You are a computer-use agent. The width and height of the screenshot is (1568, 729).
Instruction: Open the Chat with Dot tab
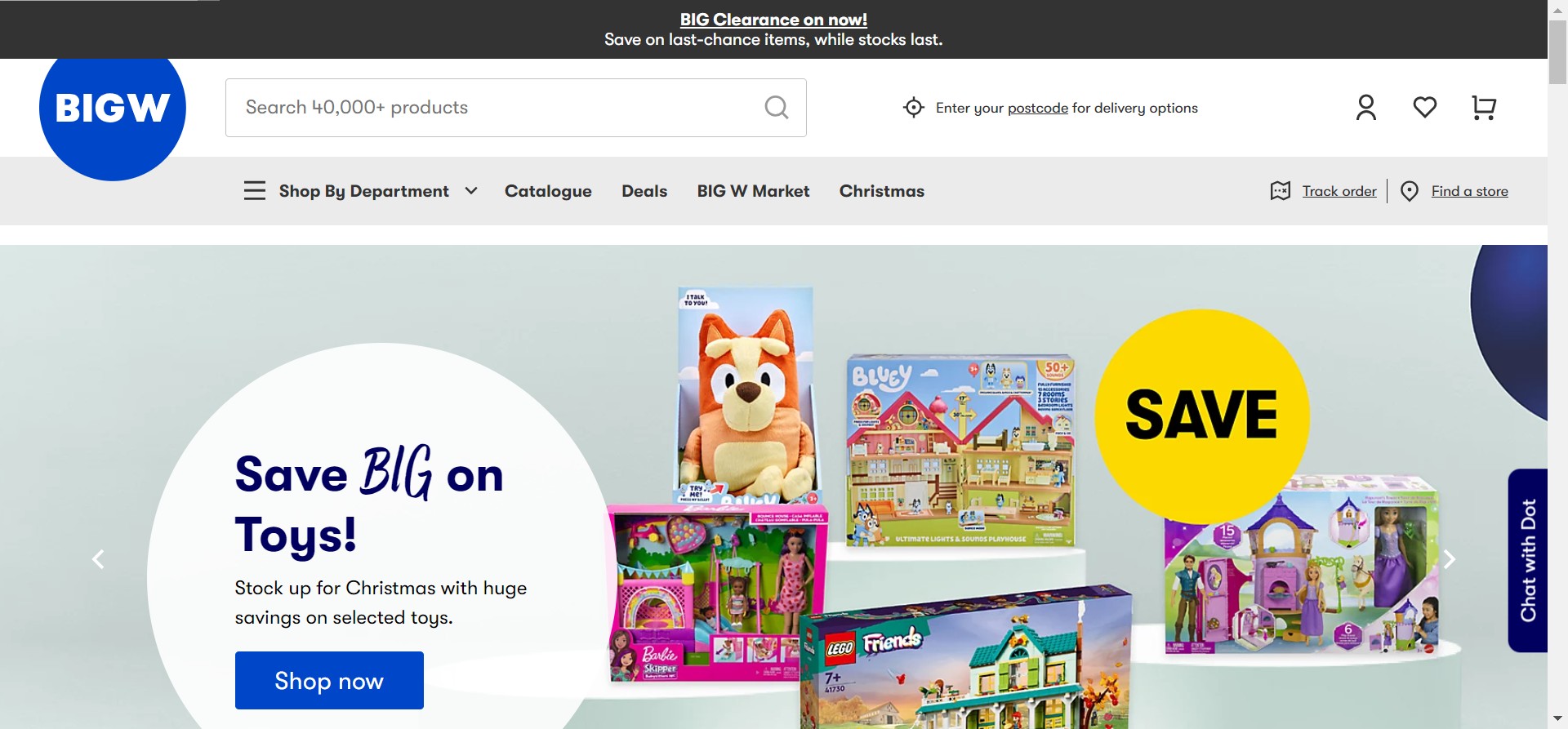pyautogui.click(x=1528, y=560)
